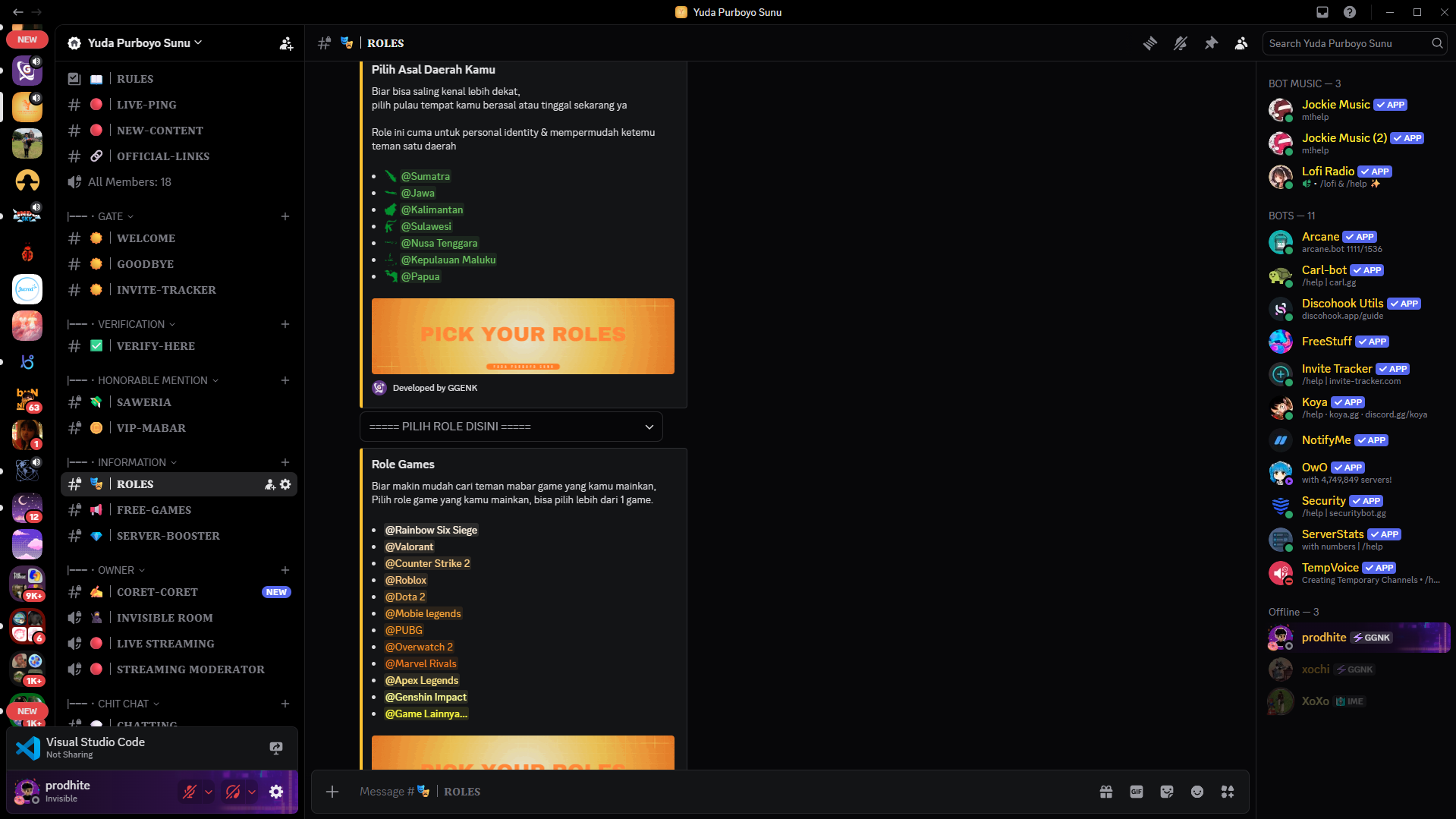Open the sticker picker
1456x819 pixels.
pos(1167,792)
